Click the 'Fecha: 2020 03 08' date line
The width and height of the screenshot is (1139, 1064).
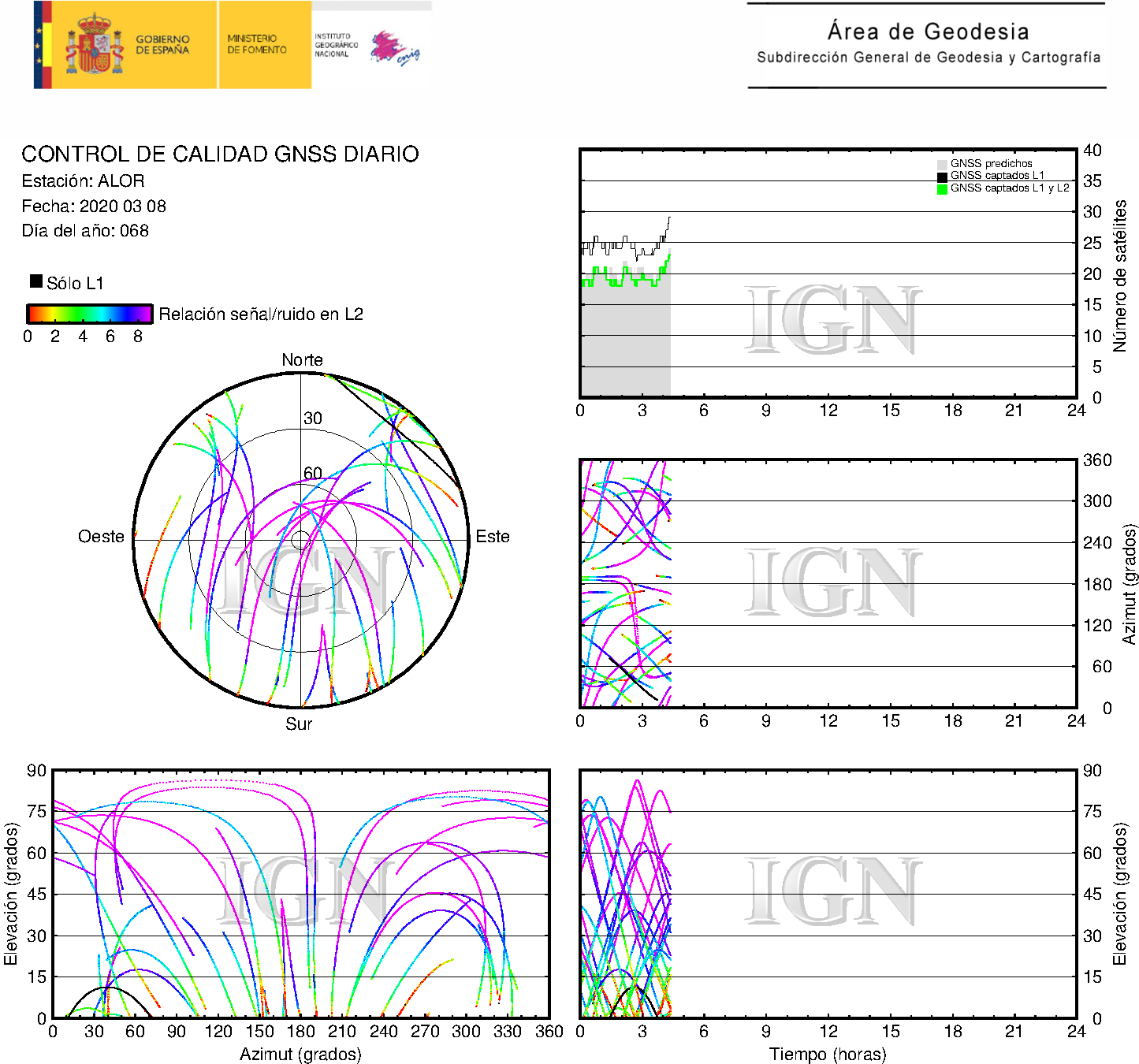94,206
